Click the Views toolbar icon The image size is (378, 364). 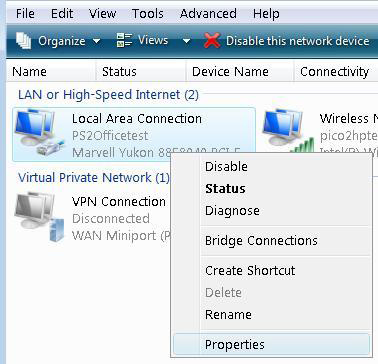(124, 41)
